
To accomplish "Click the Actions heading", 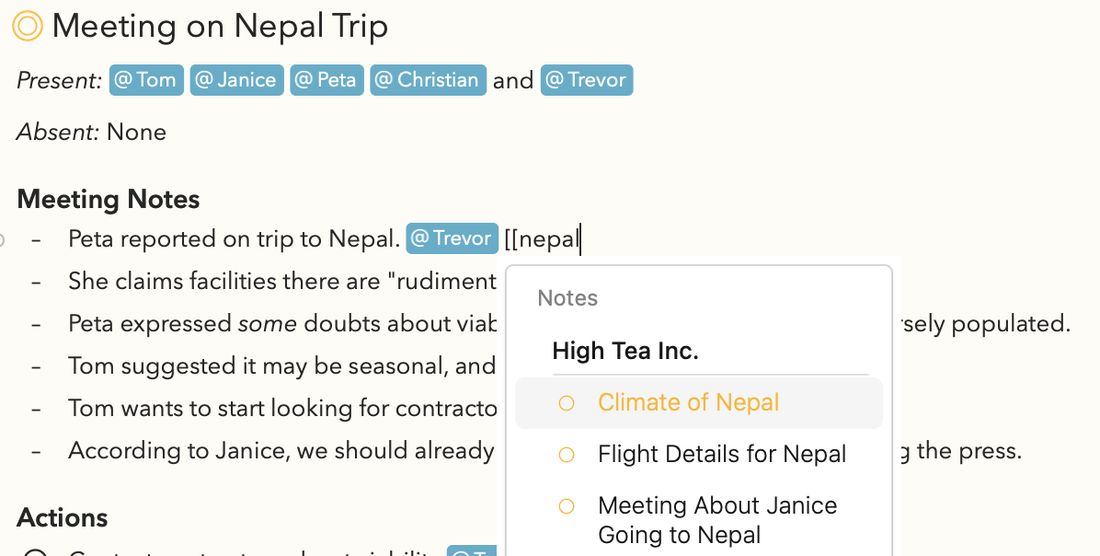I will [x=62, y=517].
